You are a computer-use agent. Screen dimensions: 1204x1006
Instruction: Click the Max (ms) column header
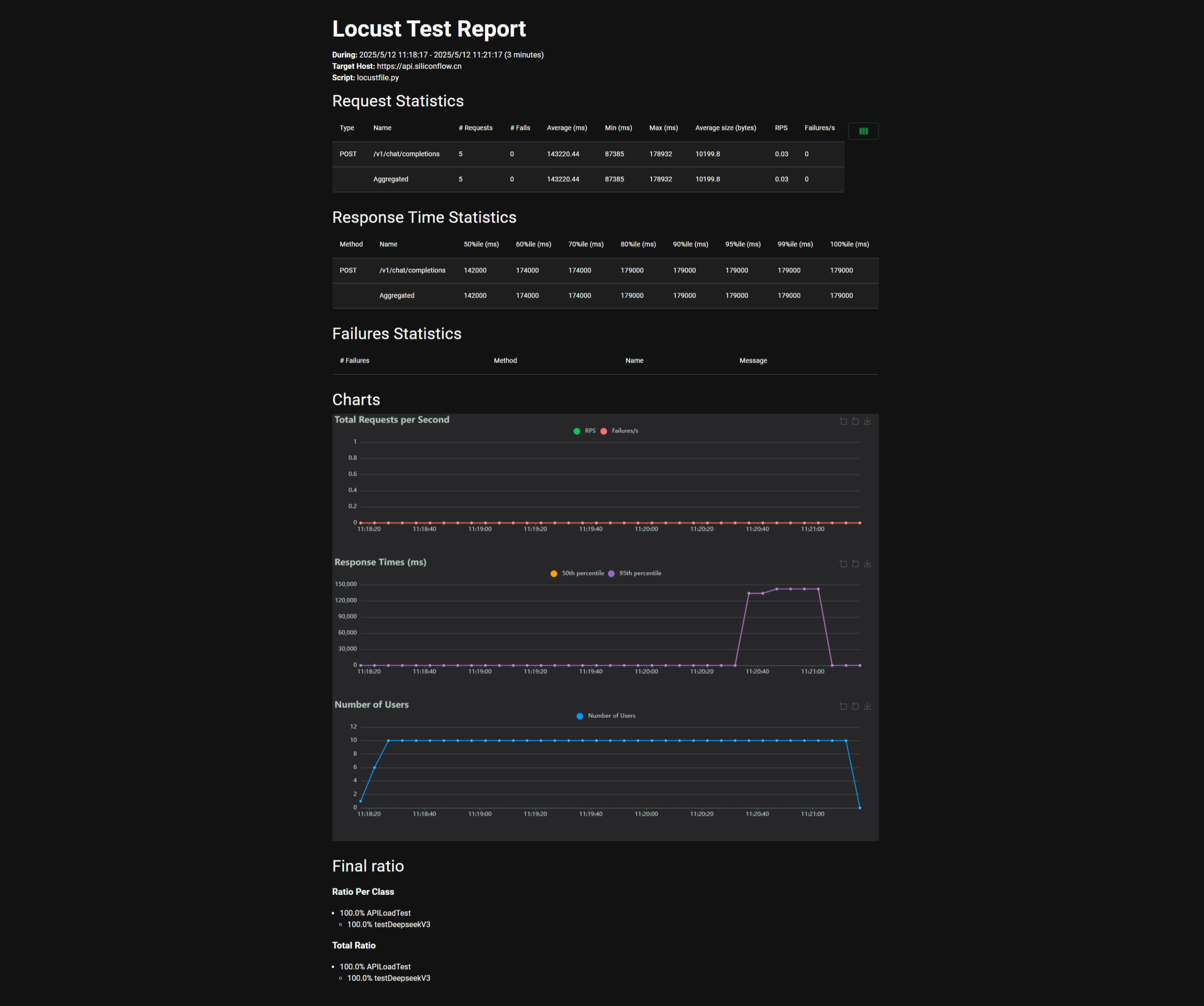pos(663,128)
